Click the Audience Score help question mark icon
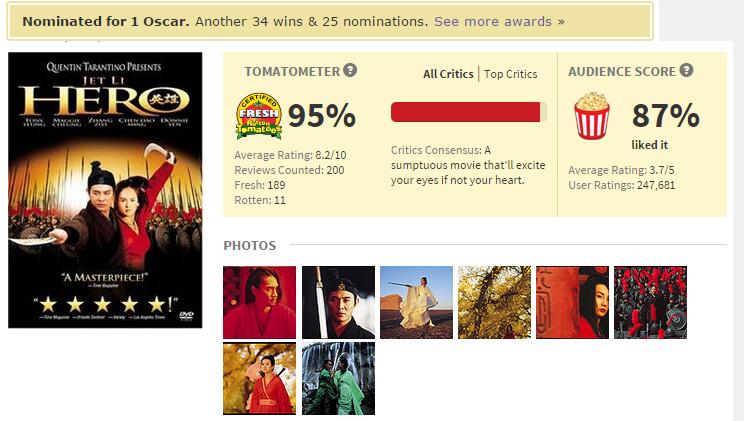The width and height of the screenshot is (744, 421). point(686,70)
